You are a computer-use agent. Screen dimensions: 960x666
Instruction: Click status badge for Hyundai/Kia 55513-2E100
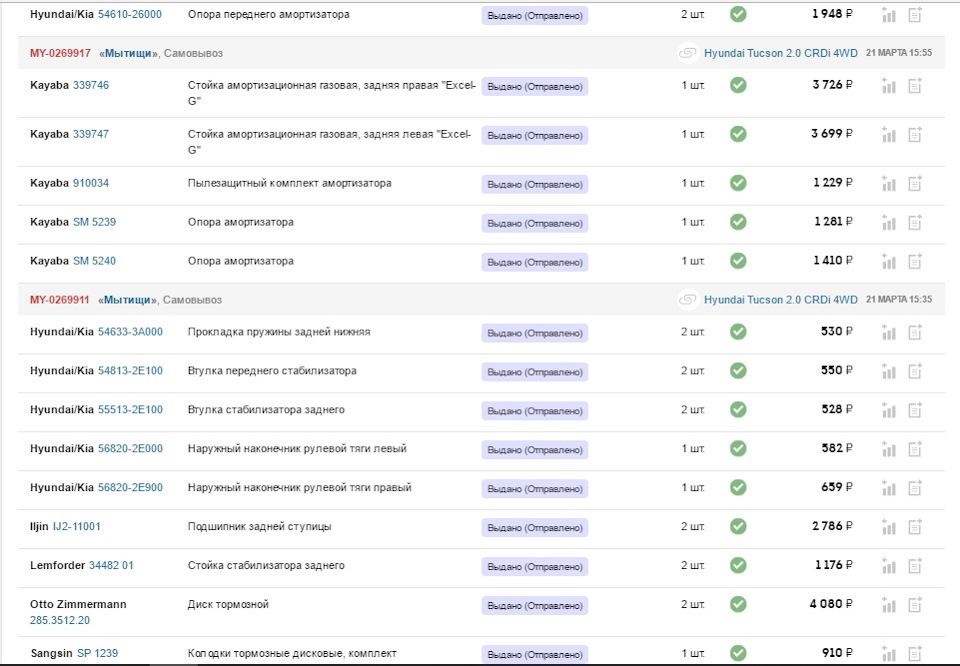coord(535,410)
